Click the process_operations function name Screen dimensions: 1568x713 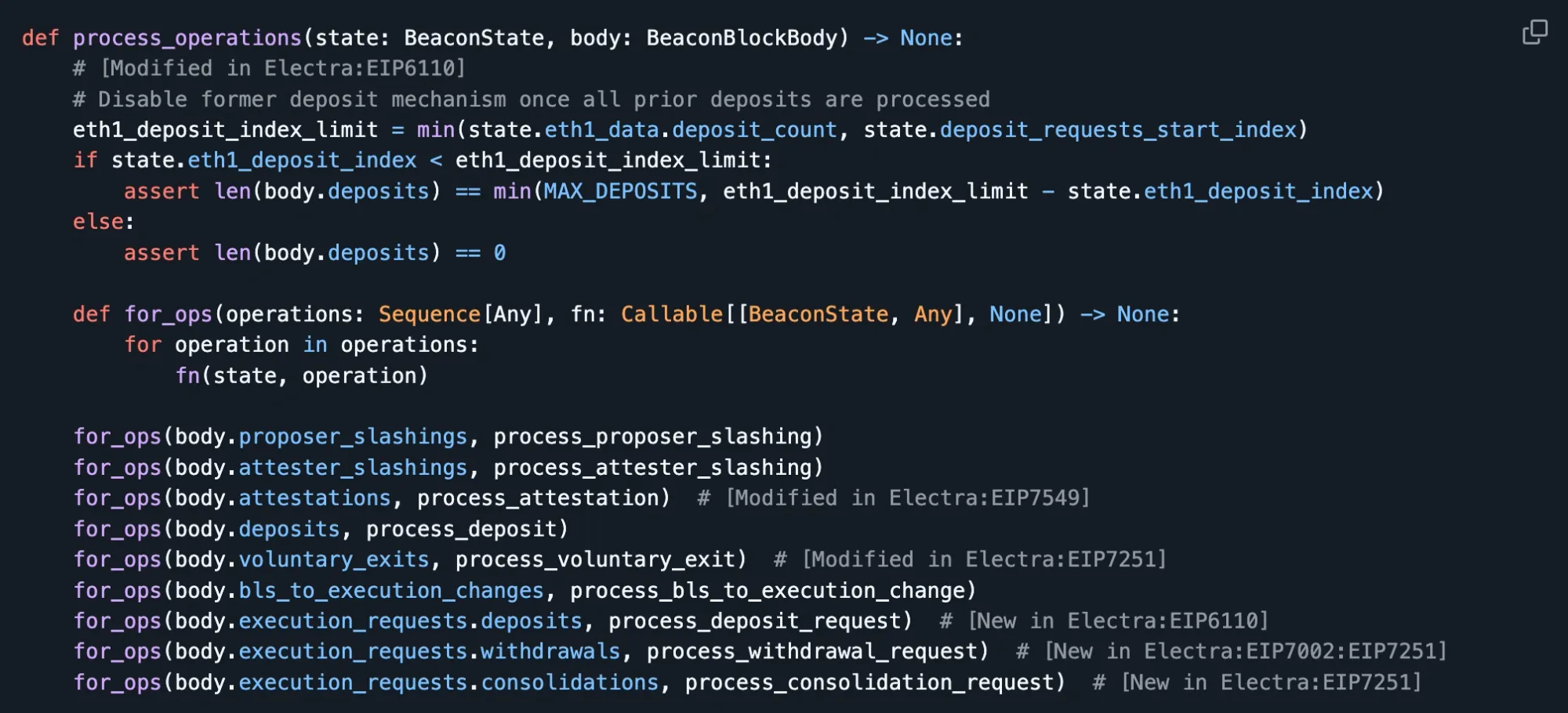pos(187,38)
